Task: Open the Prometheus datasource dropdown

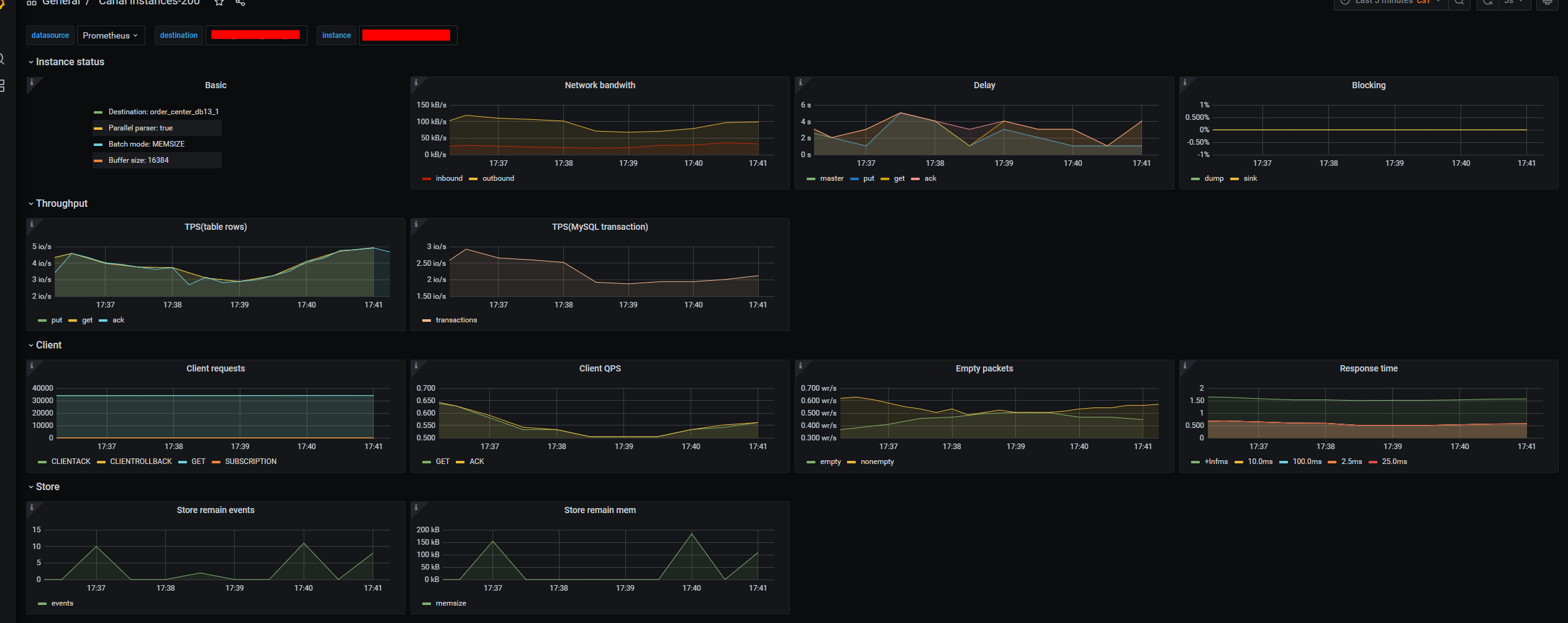Action: [111, 35]
